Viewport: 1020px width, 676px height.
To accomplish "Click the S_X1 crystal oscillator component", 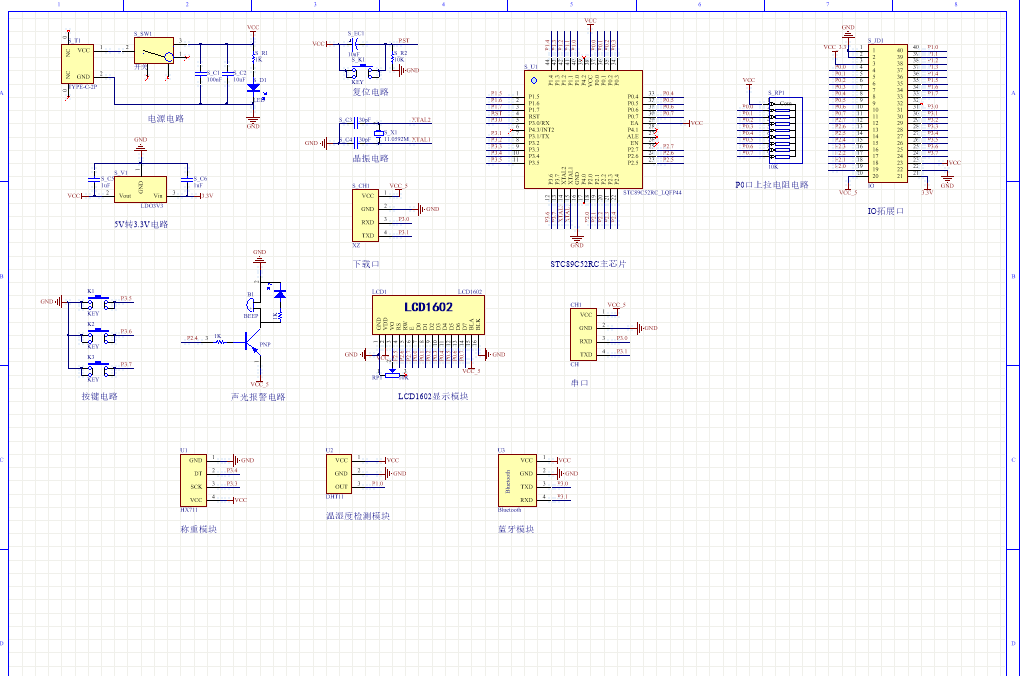I will 379,133.
